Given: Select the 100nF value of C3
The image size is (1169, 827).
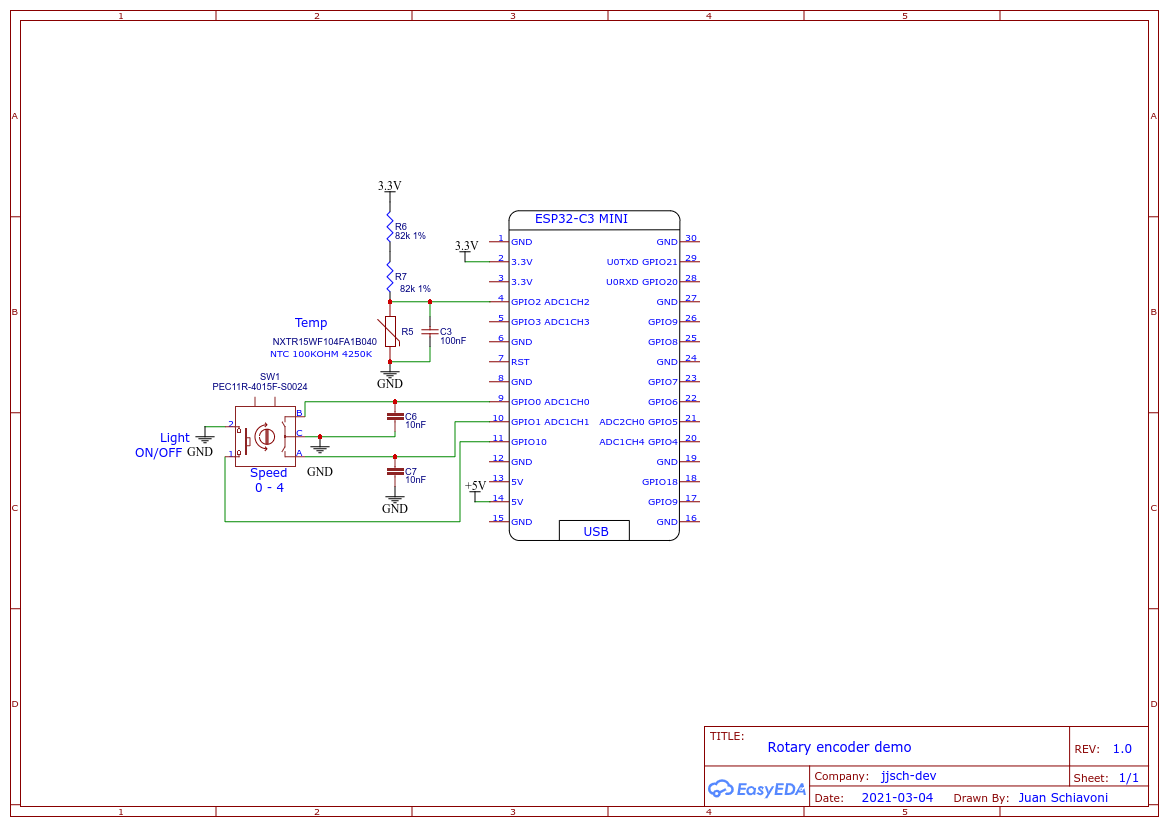Looking at the screenshot, I should click(453, 341).
